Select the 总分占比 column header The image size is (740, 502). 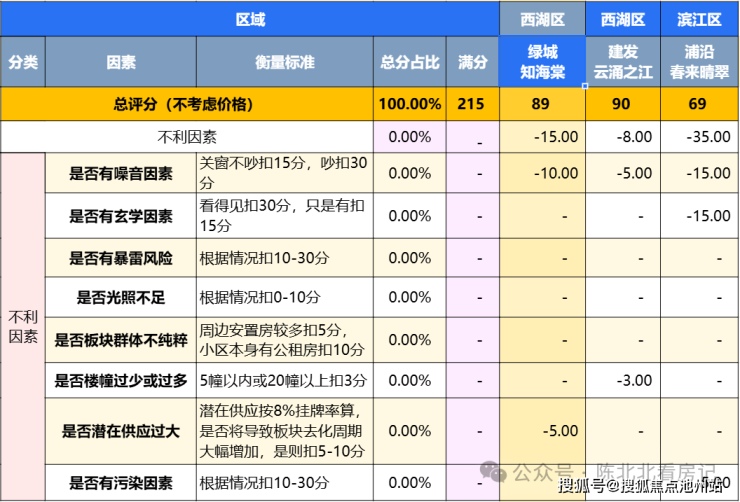pos(410,62)
